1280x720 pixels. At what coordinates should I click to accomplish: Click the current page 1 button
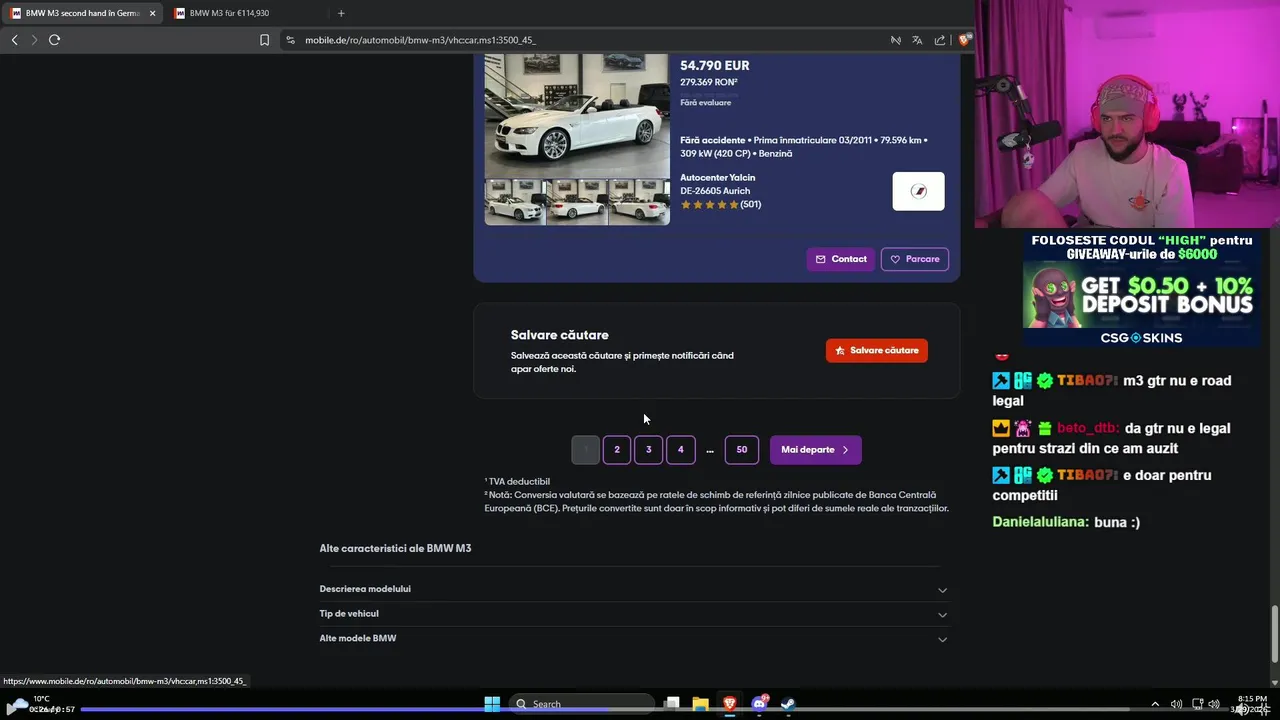click(585, 450)
